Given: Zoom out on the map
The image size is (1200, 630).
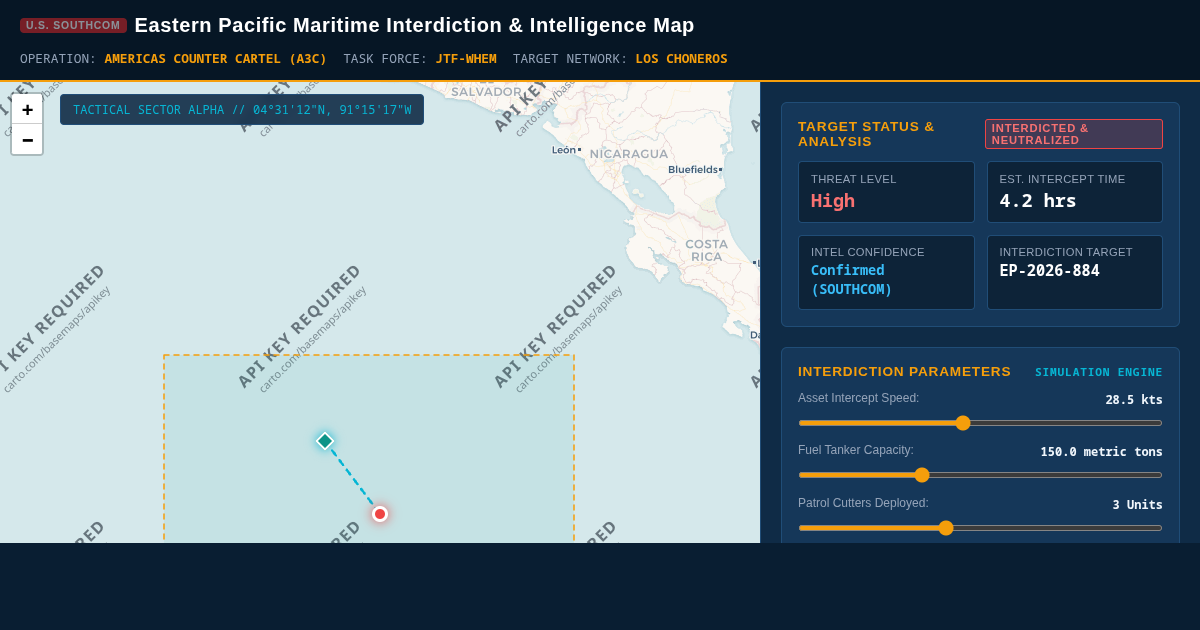Looking at the screenshot, I should 27,140.
